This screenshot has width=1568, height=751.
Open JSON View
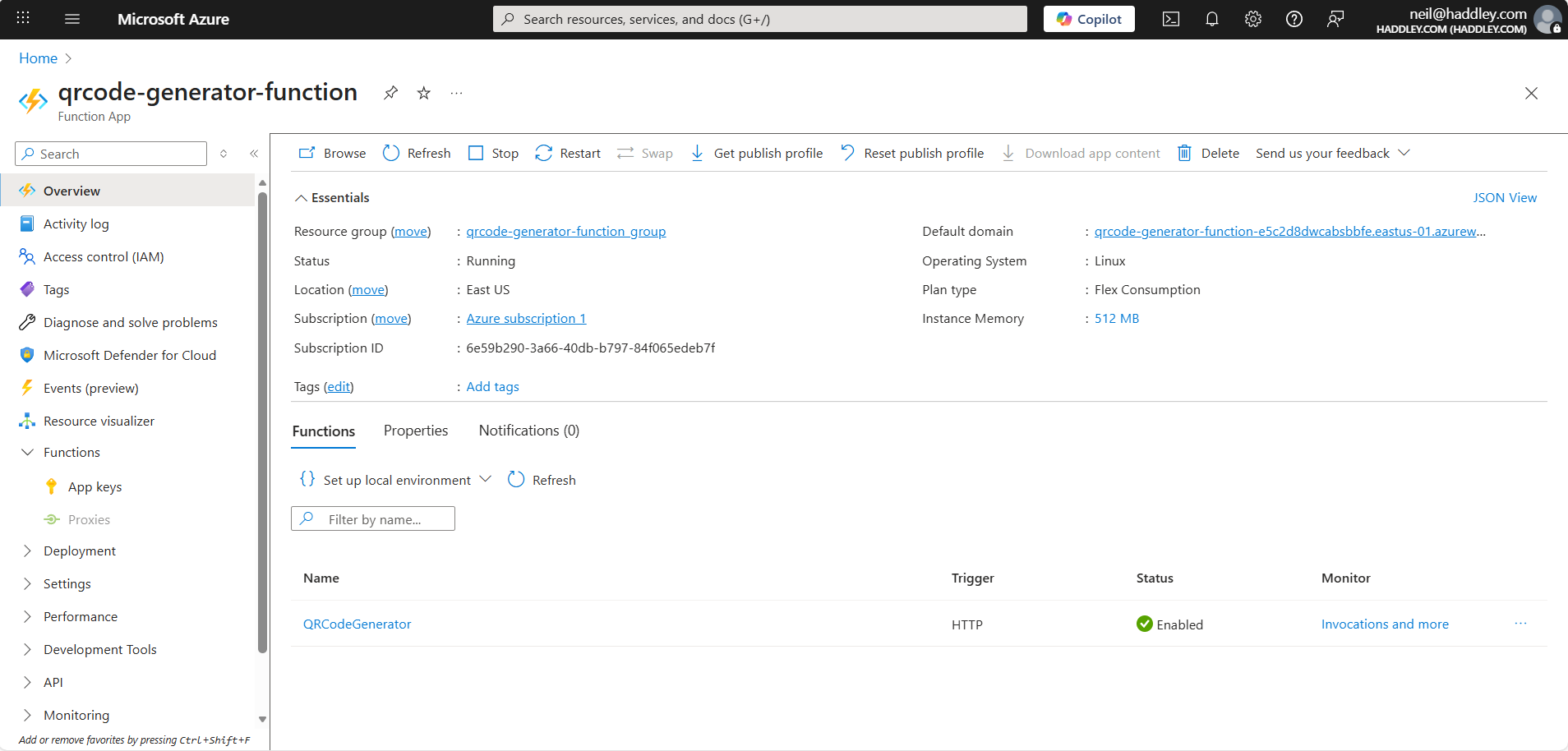[1505, 198]
